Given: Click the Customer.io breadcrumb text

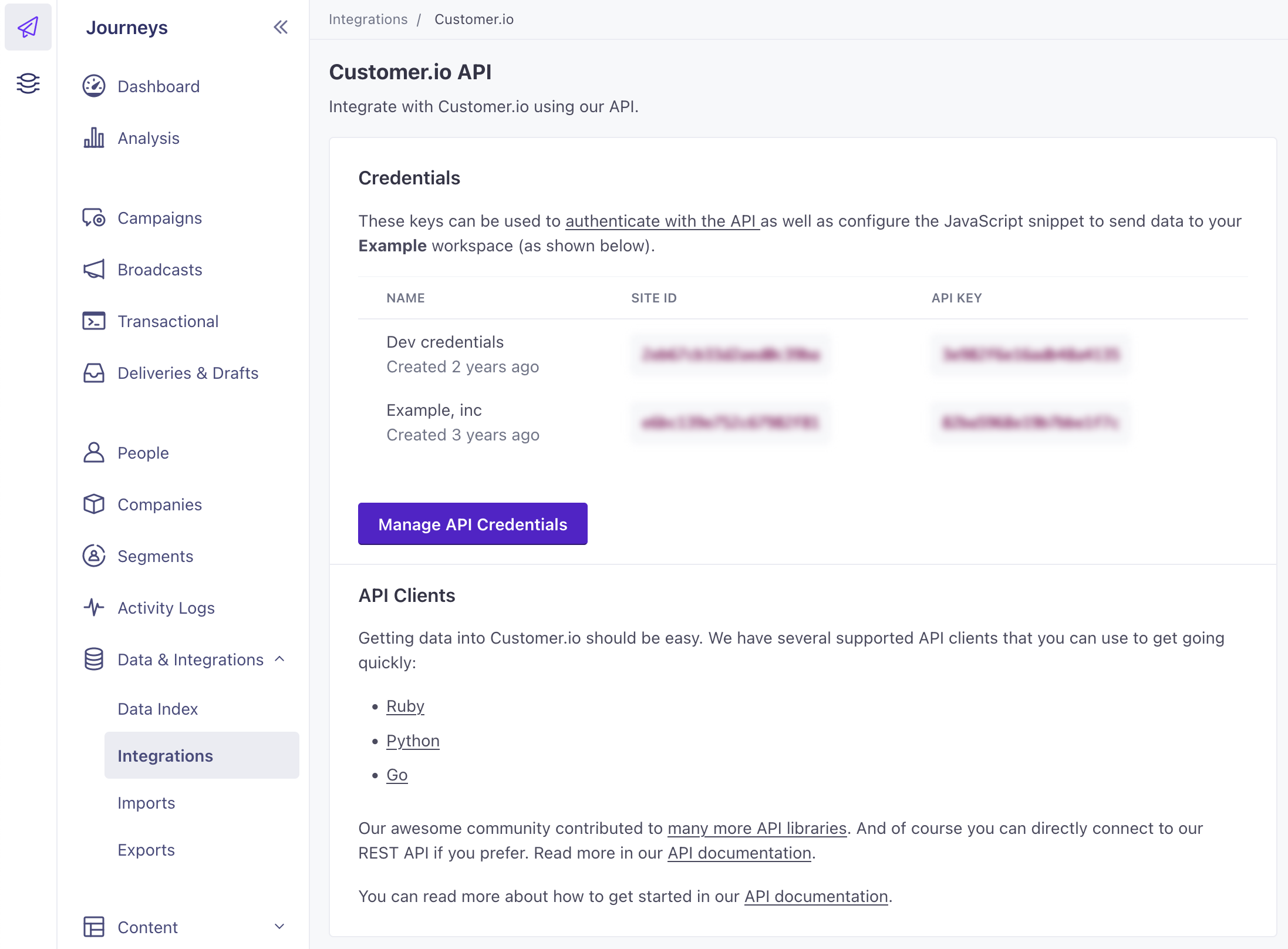Looking at the screenshot, I should pyautogui.click(x=474, y=19).
